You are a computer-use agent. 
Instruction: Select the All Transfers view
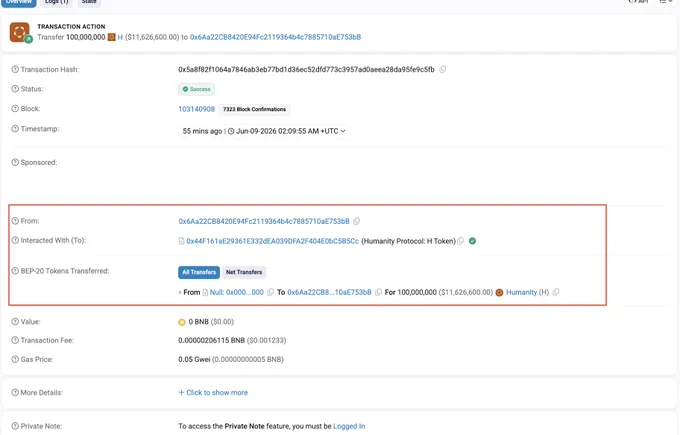pos(199,272)
